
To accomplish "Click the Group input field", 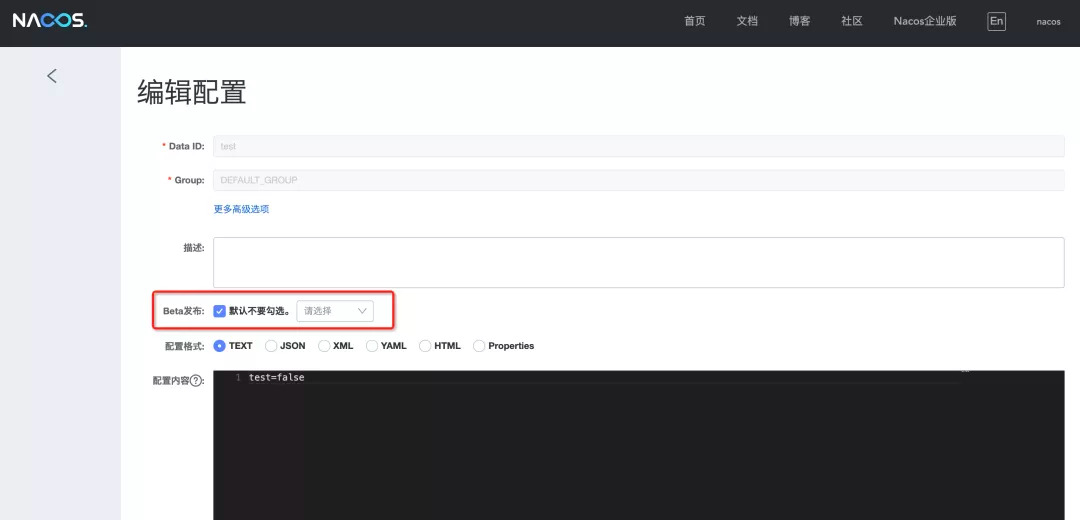I will 638,180.
